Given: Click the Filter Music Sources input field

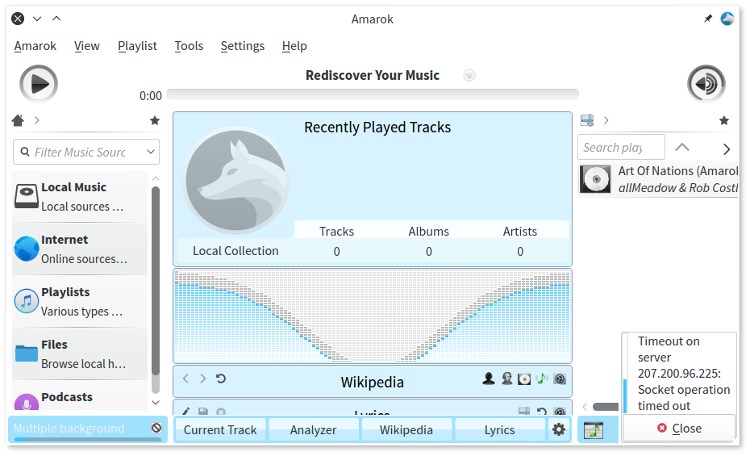Looking at the screenshot, I should click(87, 152).
